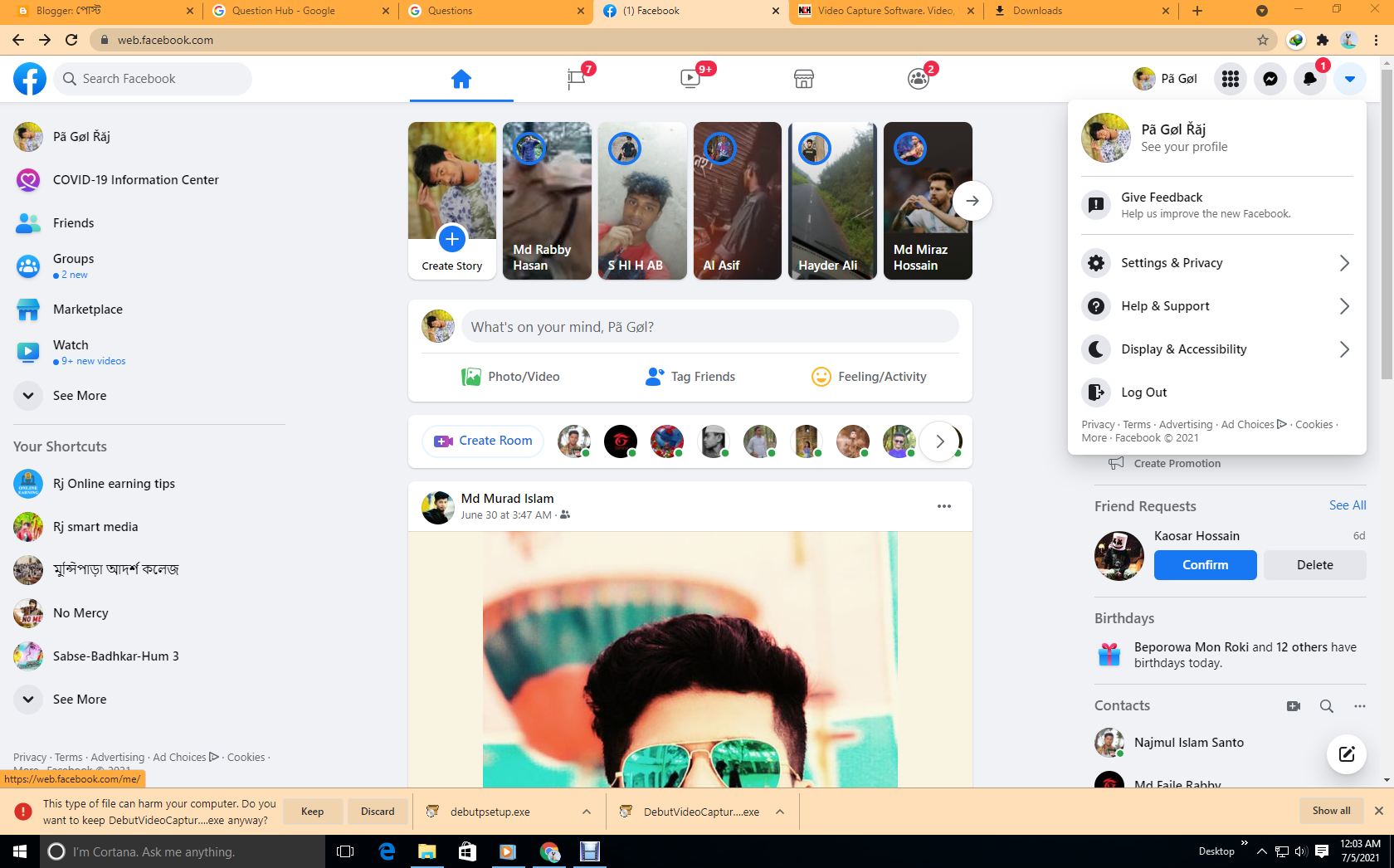Image resolution: width=1394 pixels, height=868 pixels.
Task: Collapse the Account dropdown arrow
Action: [x=1350, y=79]
